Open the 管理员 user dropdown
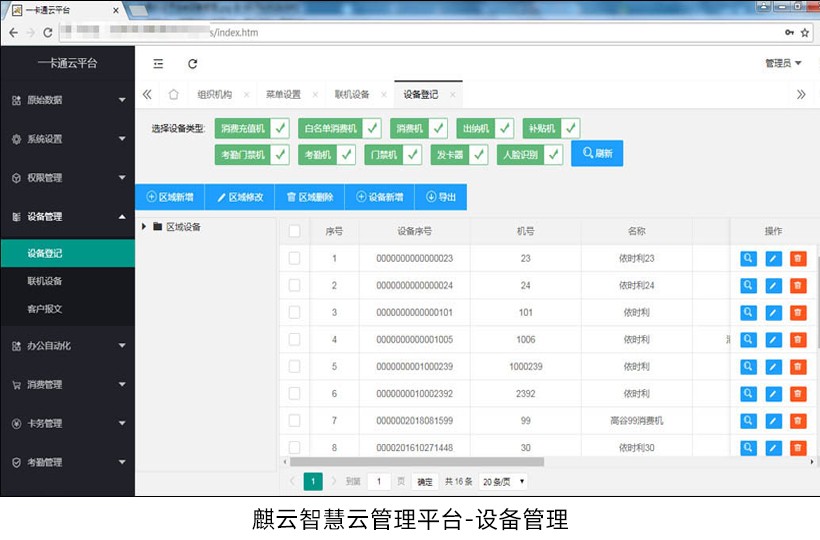The height and width of the screenshot is (540, 820). 783,63
